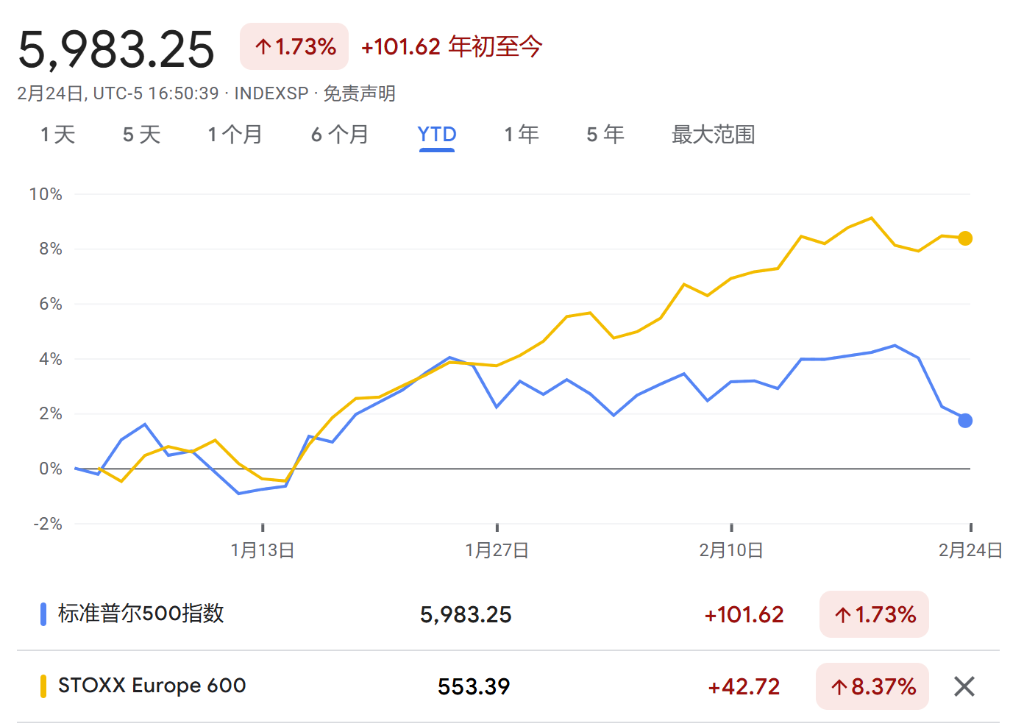The image size is (1024, 723).
Task: Click the 1月27日 date axis label
Action: (497, 549)
